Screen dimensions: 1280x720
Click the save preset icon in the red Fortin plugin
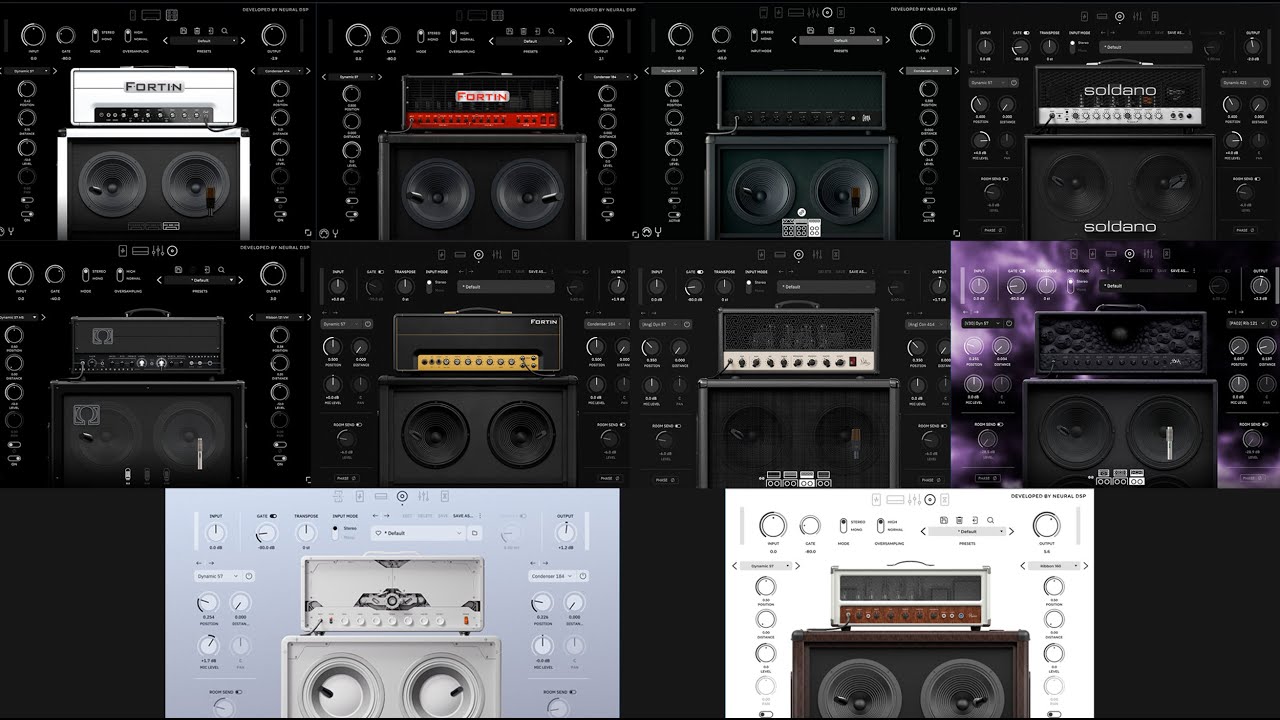tap(509, 31)
